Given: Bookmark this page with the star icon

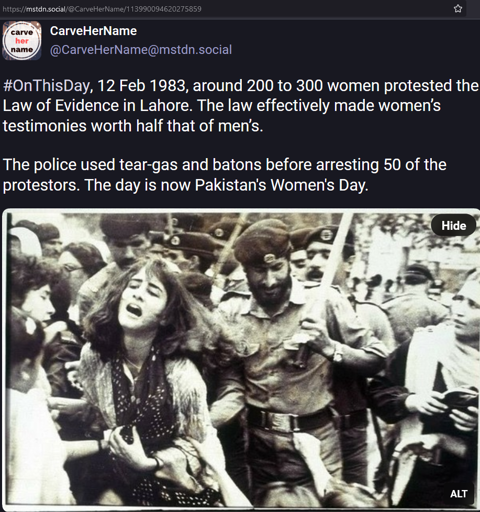Looking at the screenshot, I should 458,9.
